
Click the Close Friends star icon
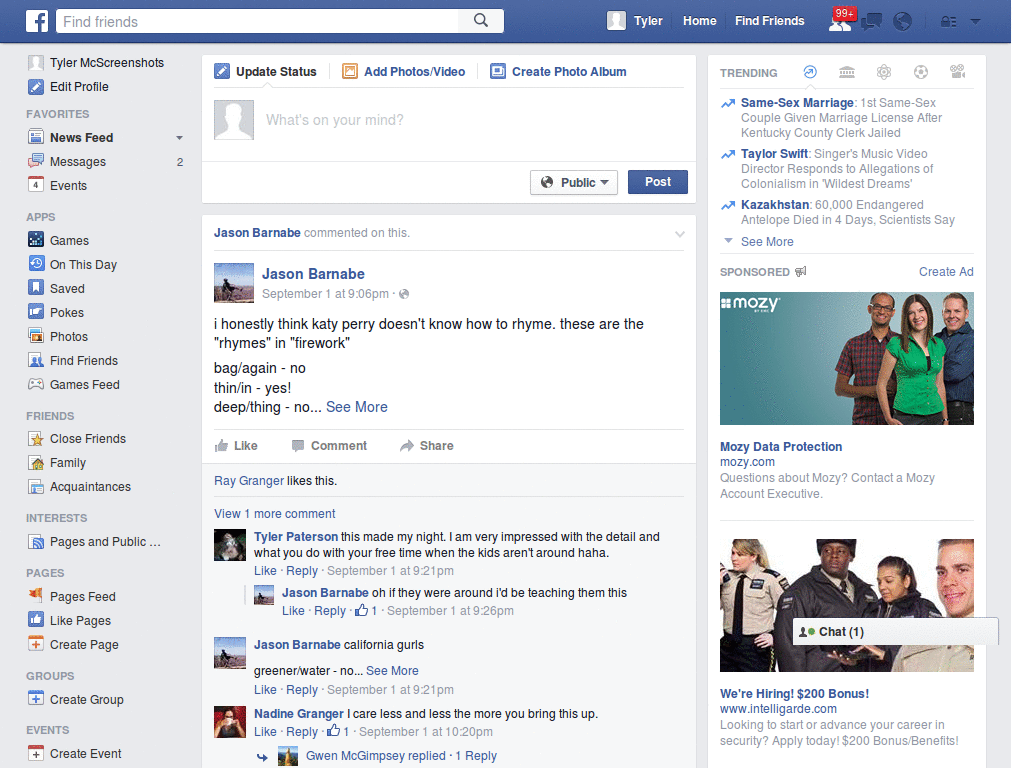pos(36,438)
